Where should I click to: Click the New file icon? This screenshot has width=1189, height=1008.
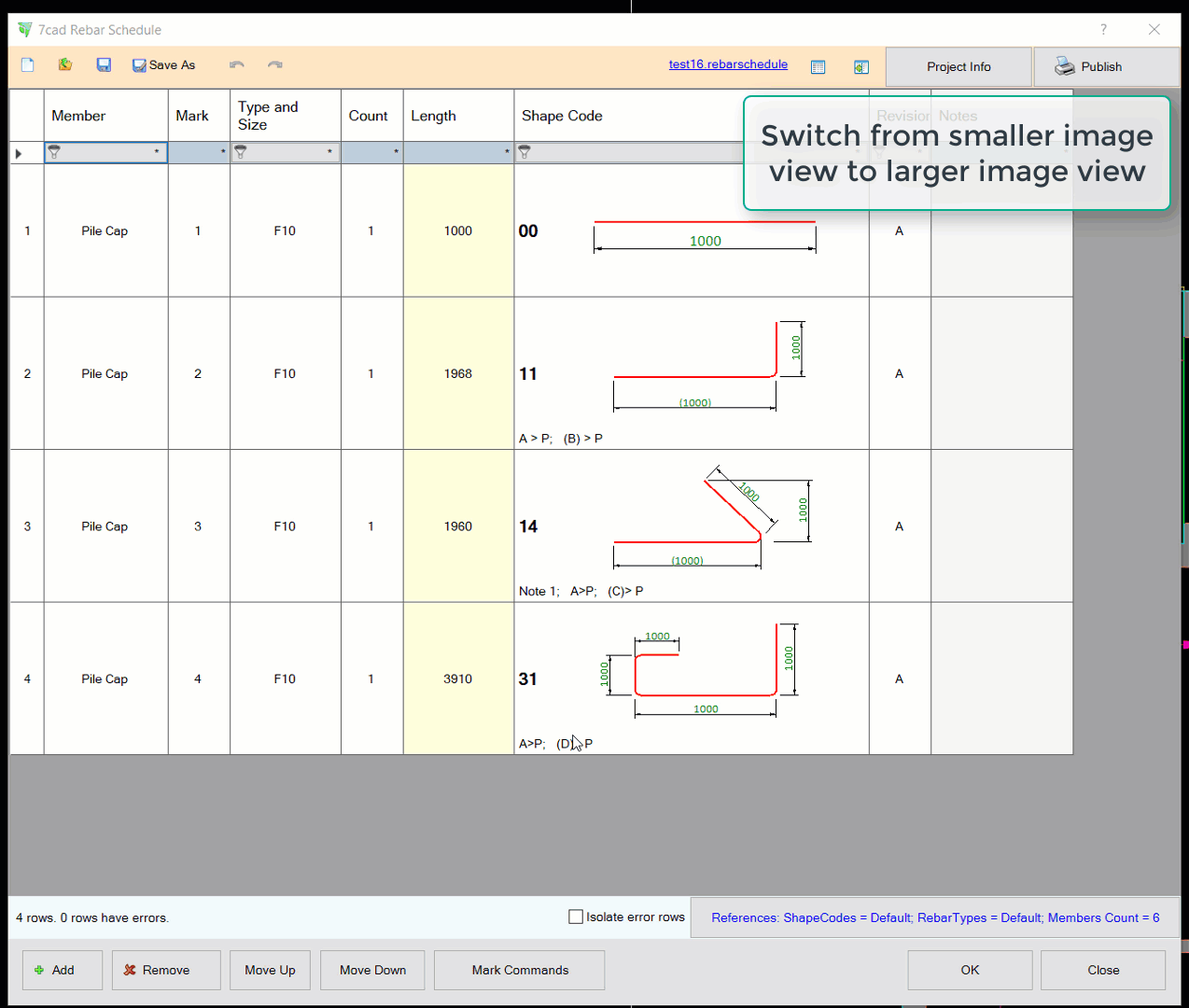[28, 65]
